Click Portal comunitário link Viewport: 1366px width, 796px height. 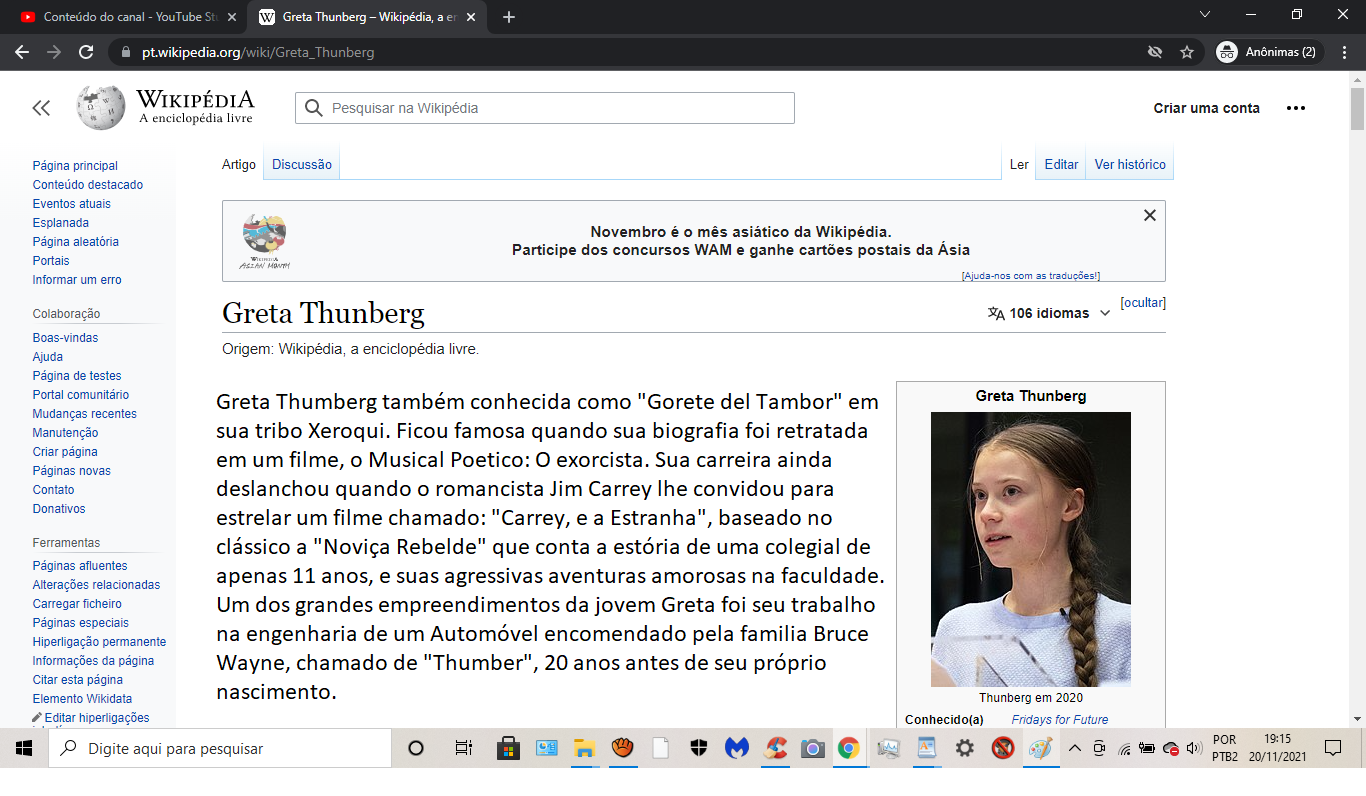(x=81, y=395)
